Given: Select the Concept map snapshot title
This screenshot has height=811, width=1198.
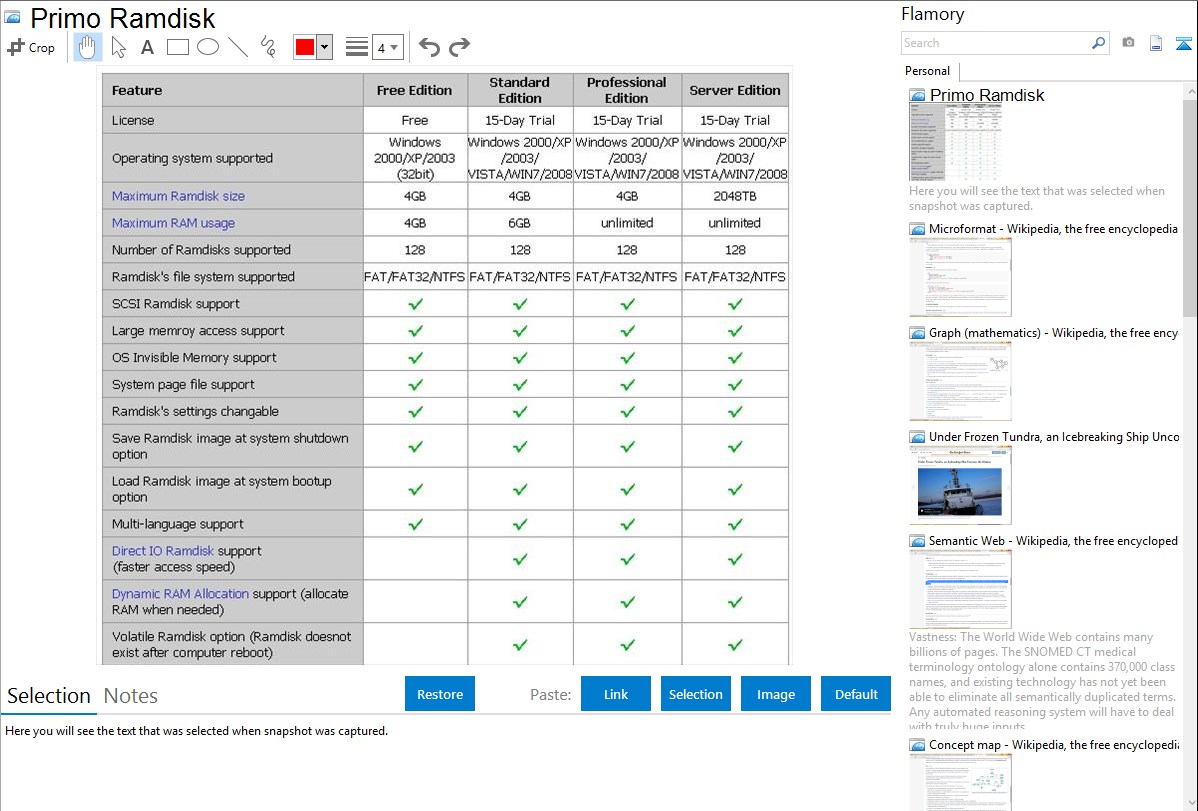Looking at the screenshot, I should pos(1054,744).
